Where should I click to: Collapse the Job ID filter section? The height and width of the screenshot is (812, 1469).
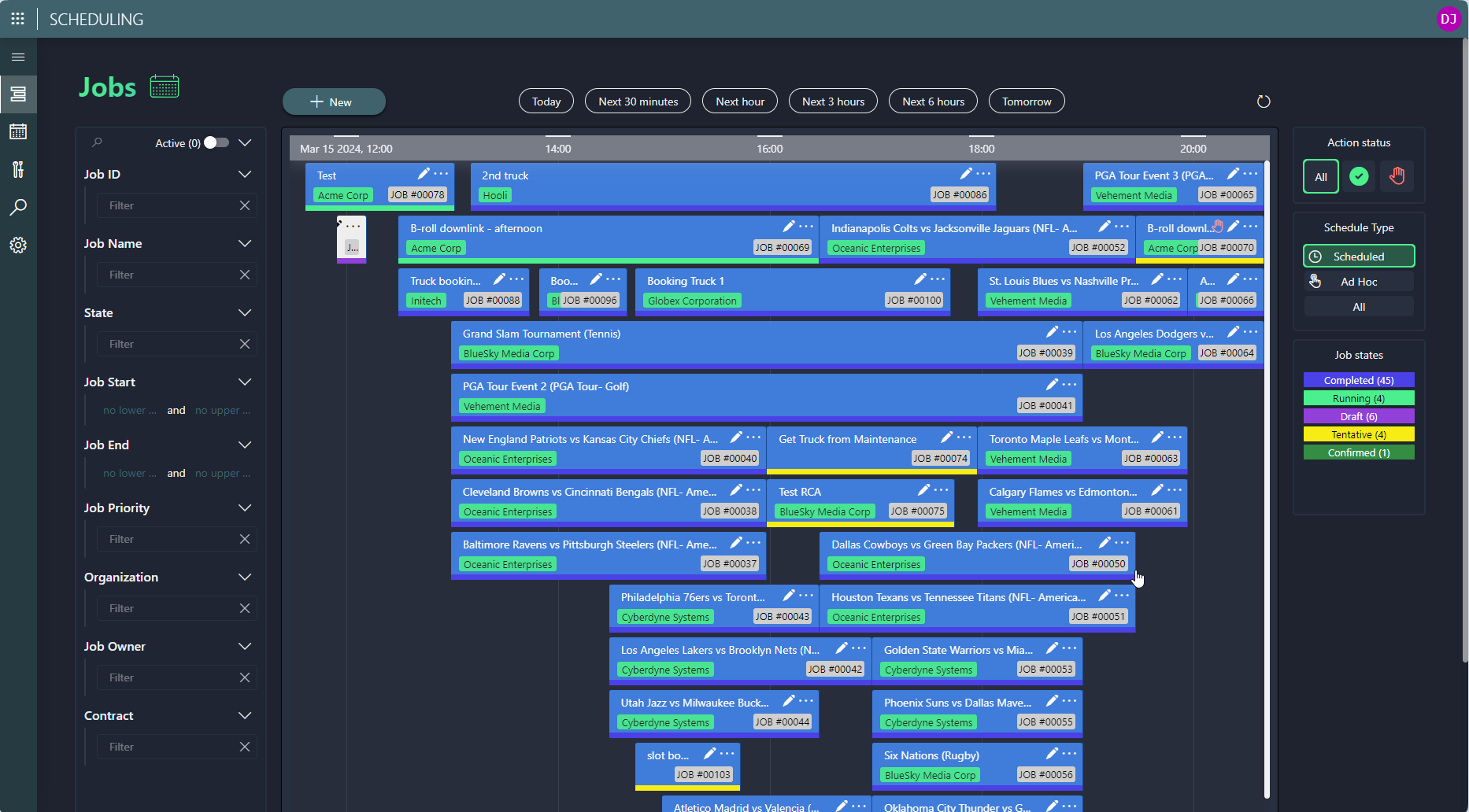(245, 174)
